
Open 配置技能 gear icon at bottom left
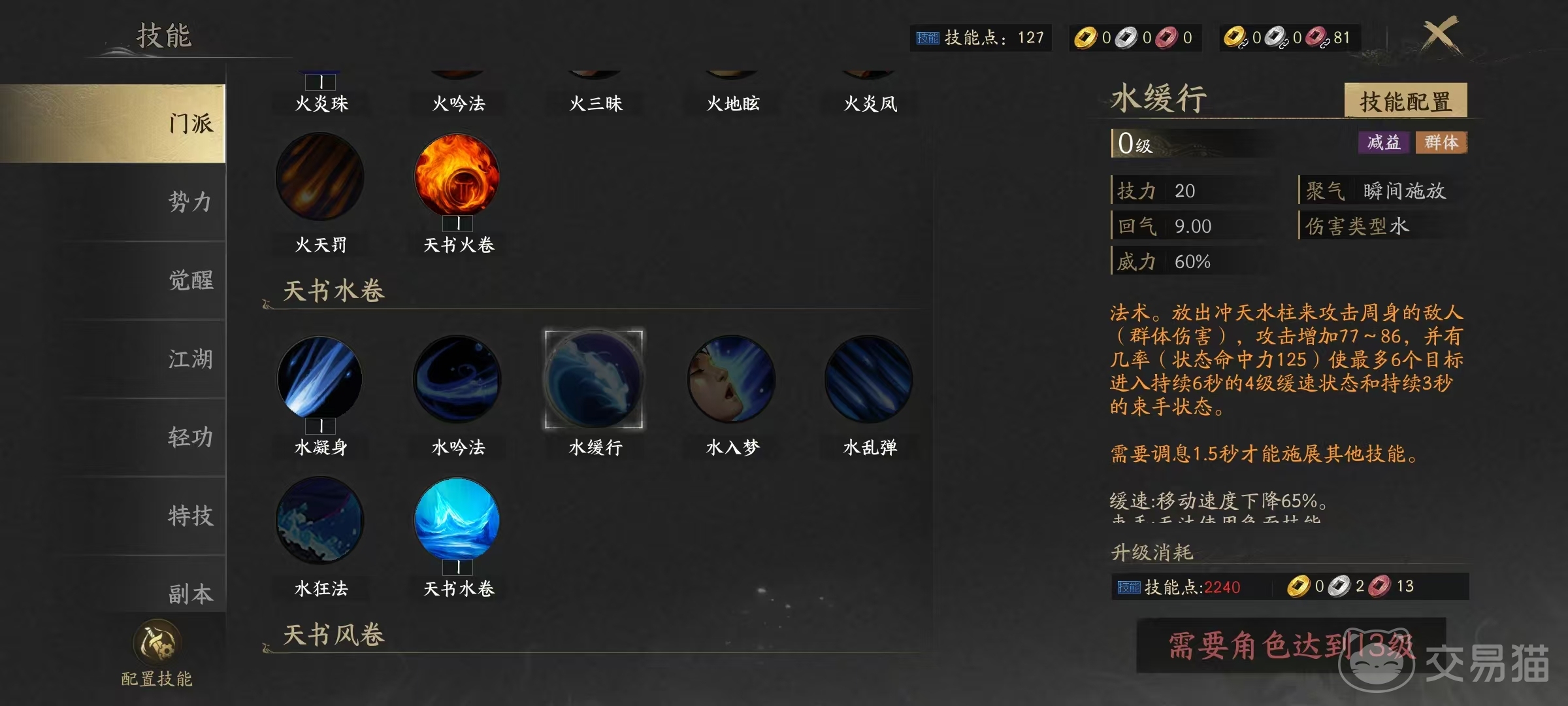(157, 641)
